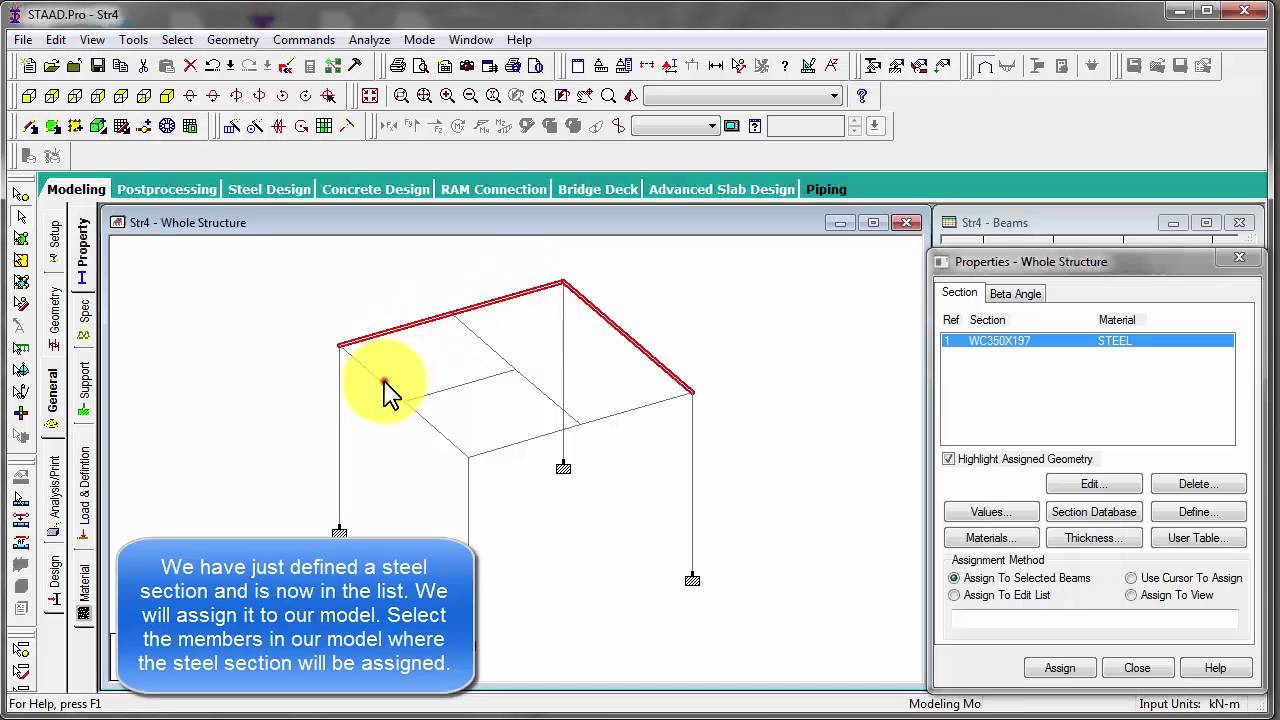Click the Assign button
The image size is (1280, 720).
coord(1060,668)
